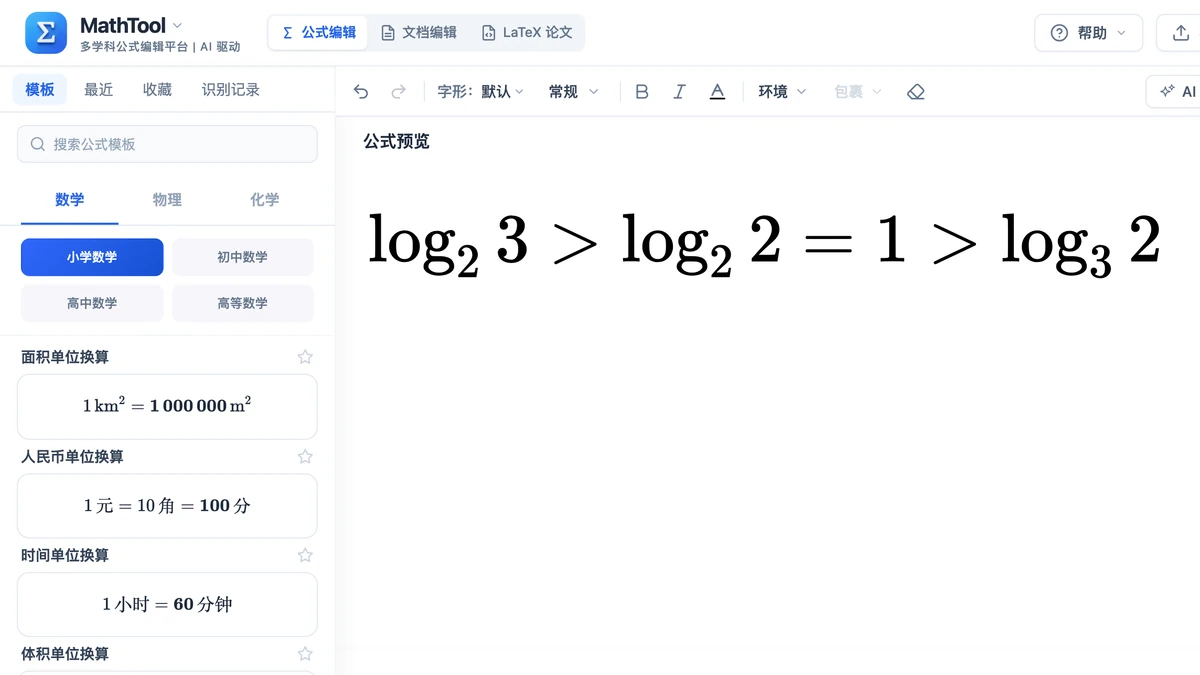Image resolution: width=1200 pixels, height=675 pixels.
Task: Select the 数学 subject tab
Action: click(70, 200)
